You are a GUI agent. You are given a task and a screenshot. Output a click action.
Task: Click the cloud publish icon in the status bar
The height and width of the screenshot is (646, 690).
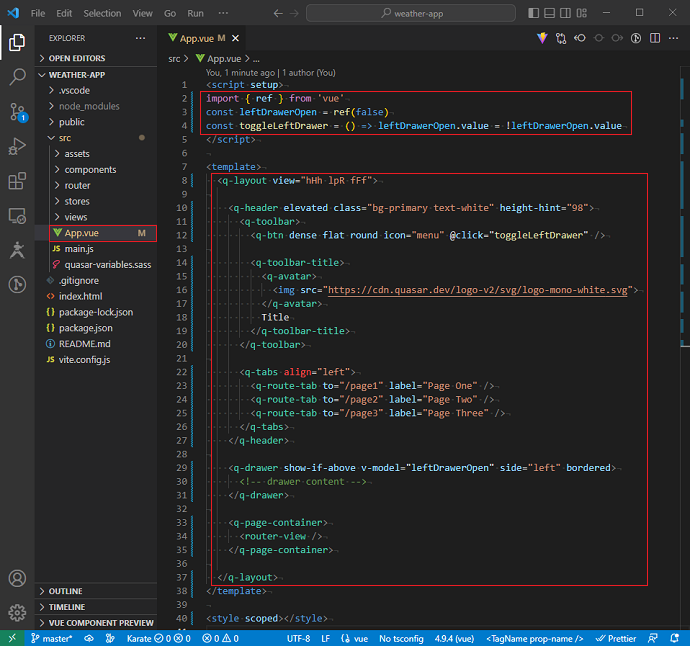89,638
